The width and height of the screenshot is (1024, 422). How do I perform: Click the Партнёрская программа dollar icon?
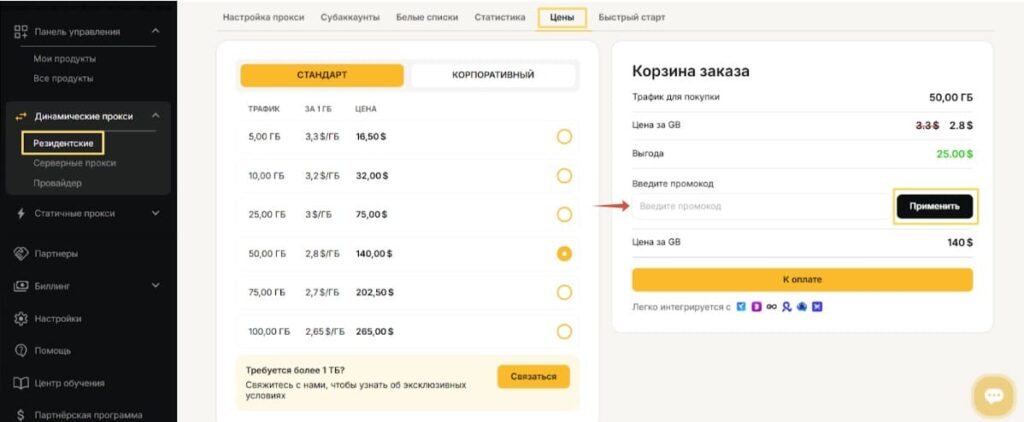click(x=20, y=415)
